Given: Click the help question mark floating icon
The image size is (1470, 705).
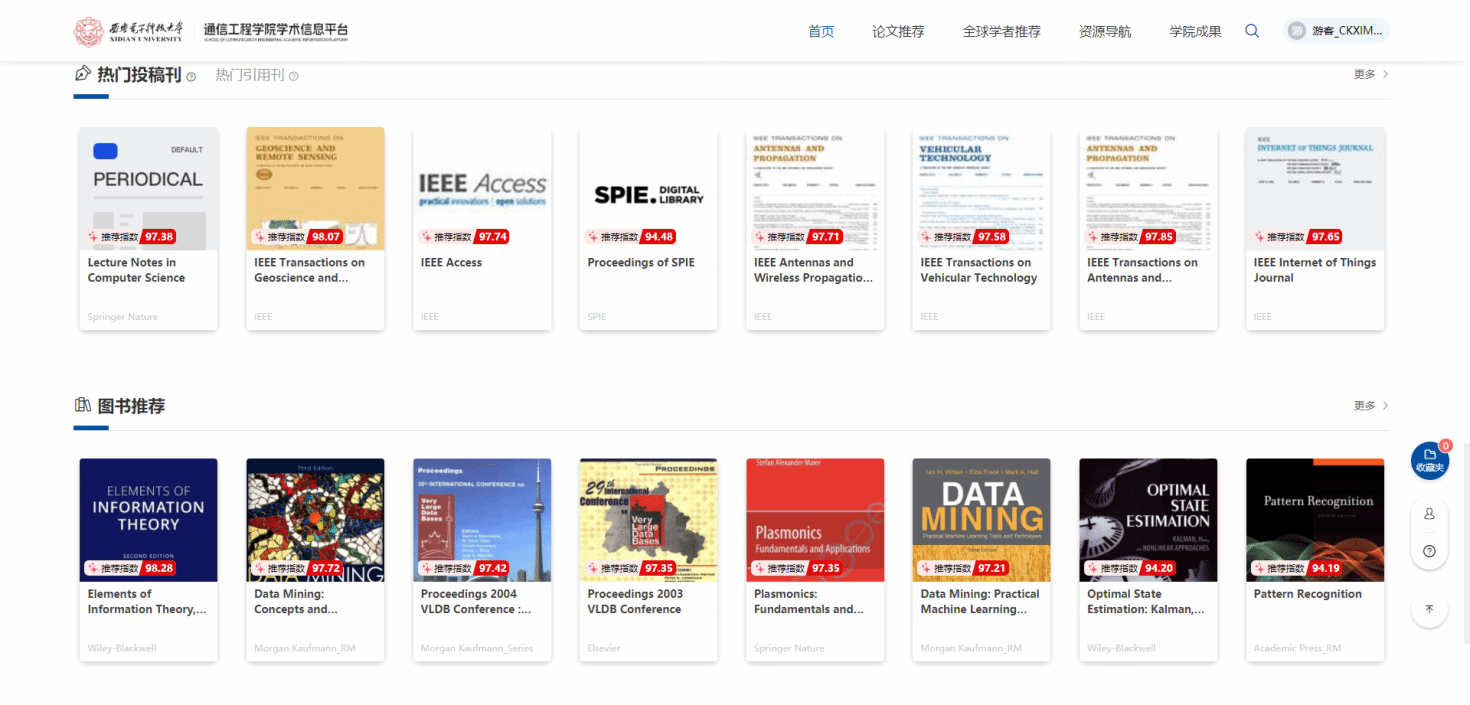Looking at the screenshot, I should point(1429,551).
